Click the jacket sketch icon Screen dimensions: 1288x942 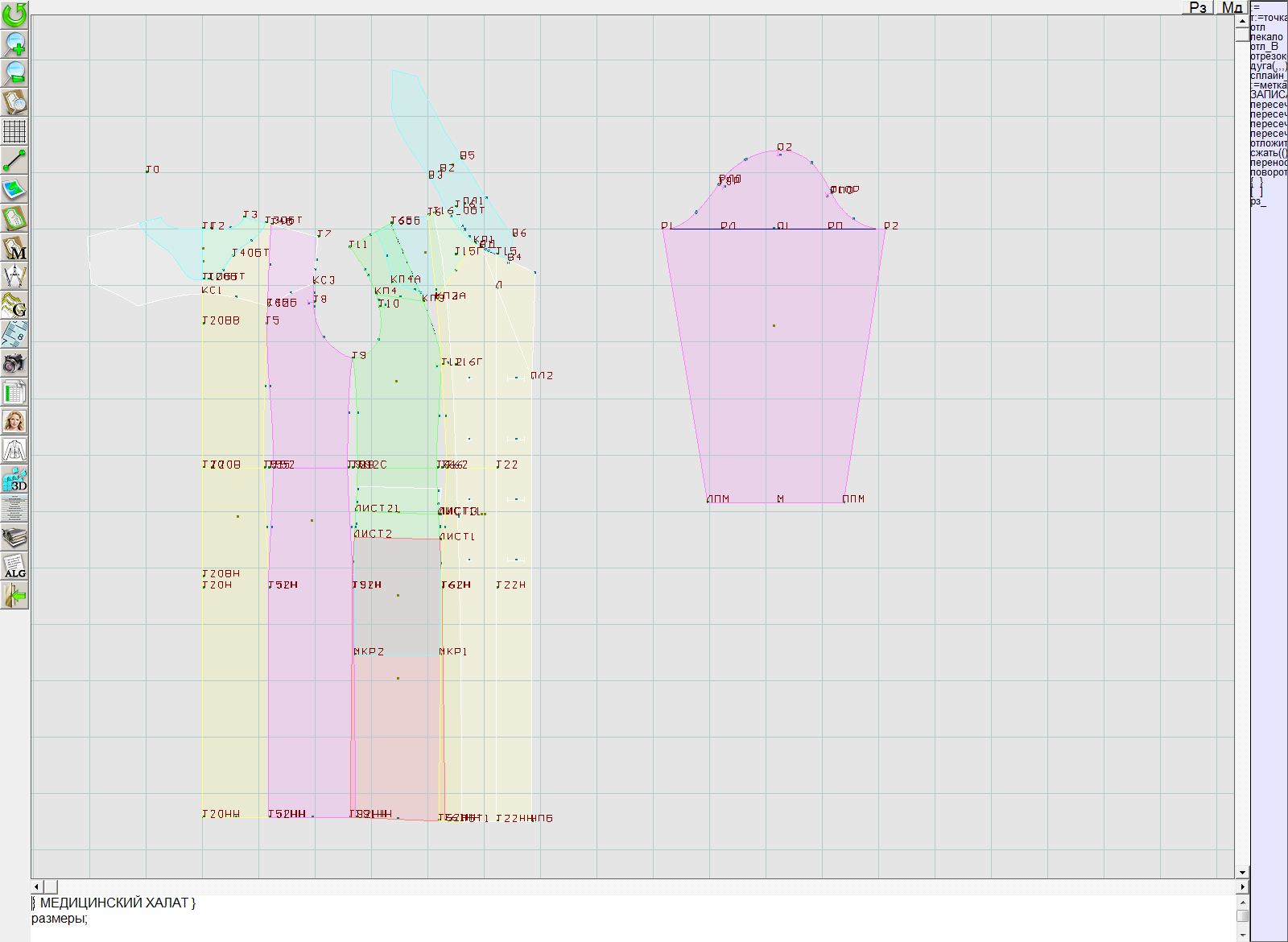[x=14, y=450]
